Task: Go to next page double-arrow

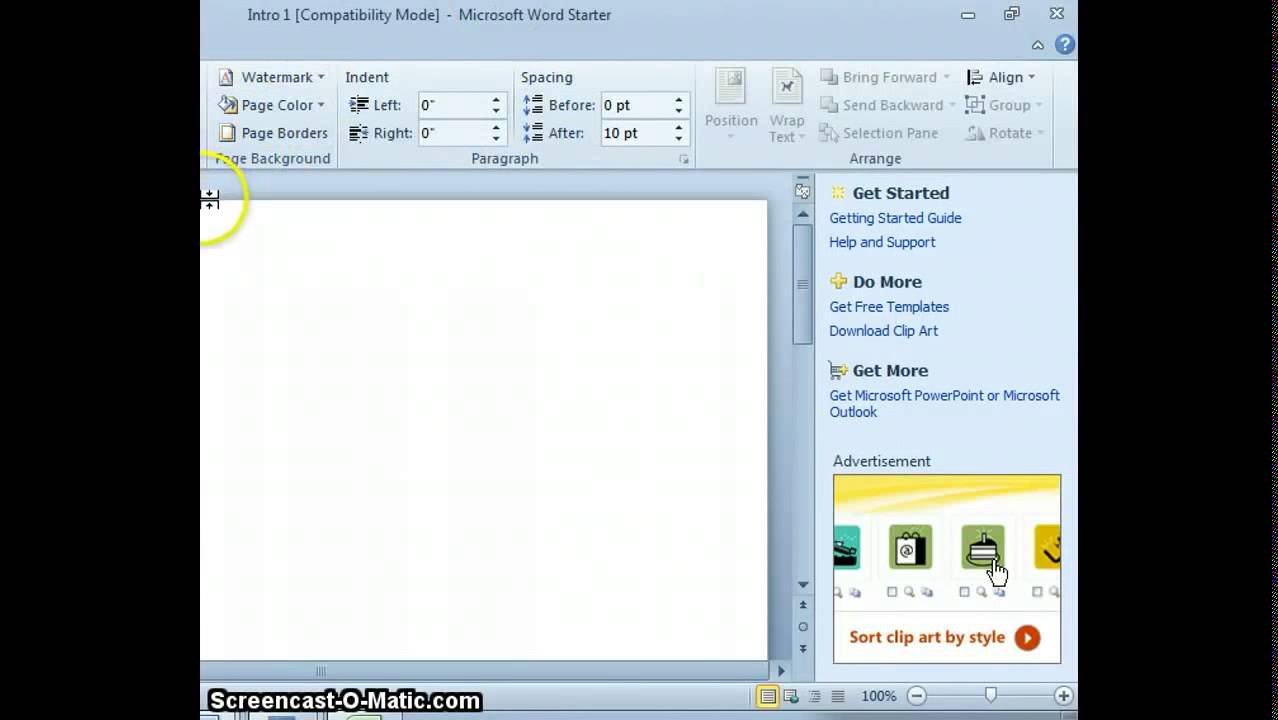Action: point(802,648)
